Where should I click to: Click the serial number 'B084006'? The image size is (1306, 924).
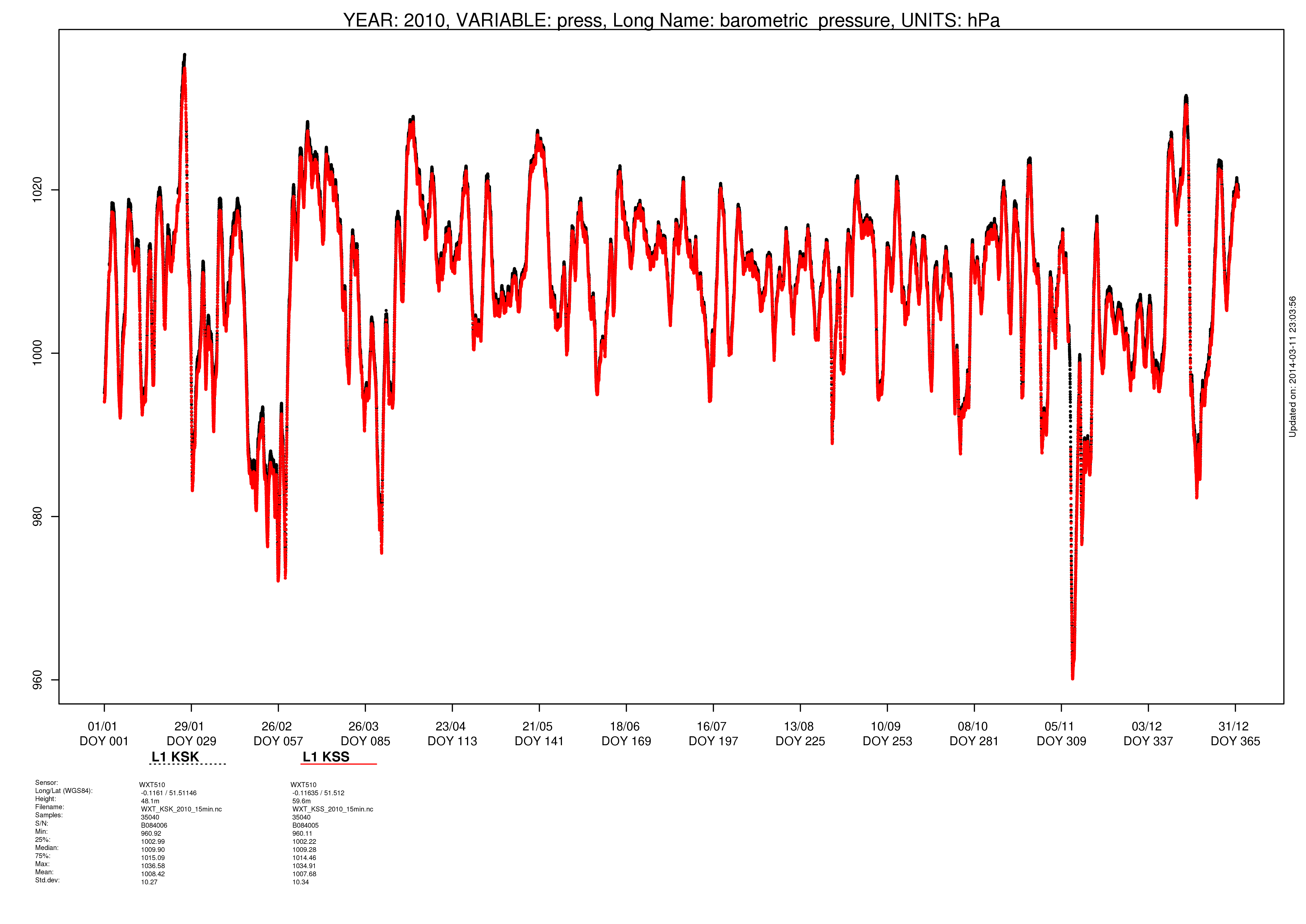[154, 826]
